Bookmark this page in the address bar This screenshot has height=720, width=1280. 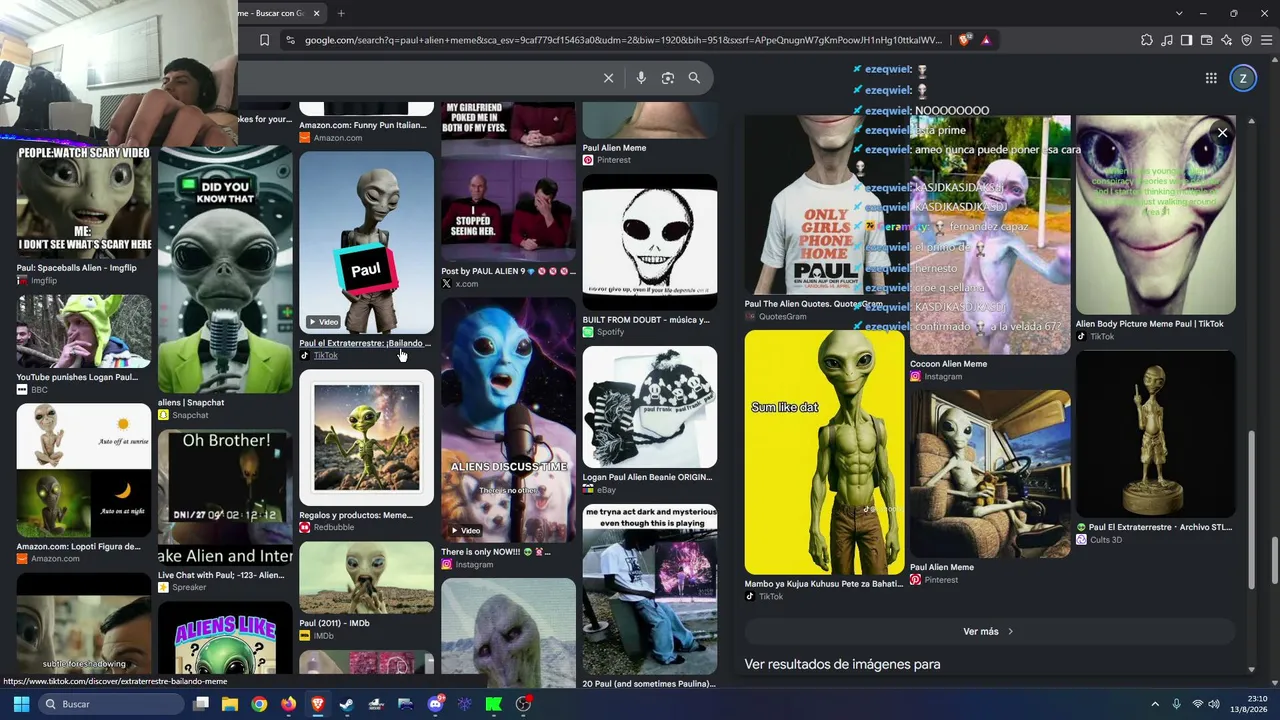coord(264,40)
